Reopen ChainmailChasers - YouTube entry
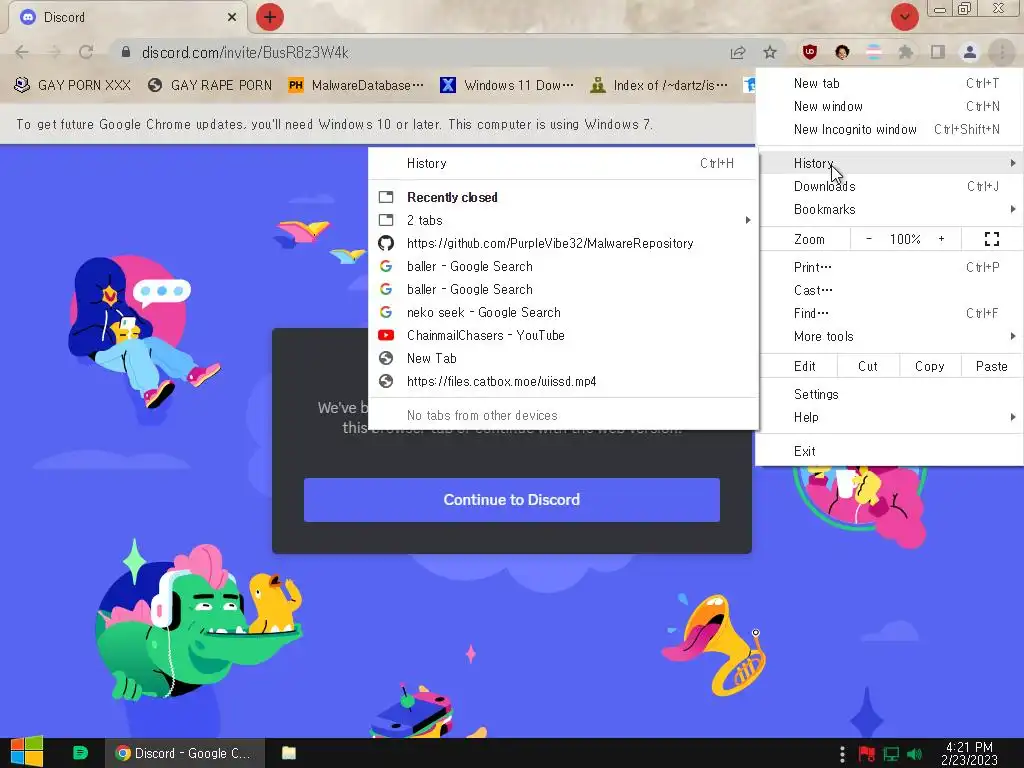 pyautogui.click(x=563, y=335)
